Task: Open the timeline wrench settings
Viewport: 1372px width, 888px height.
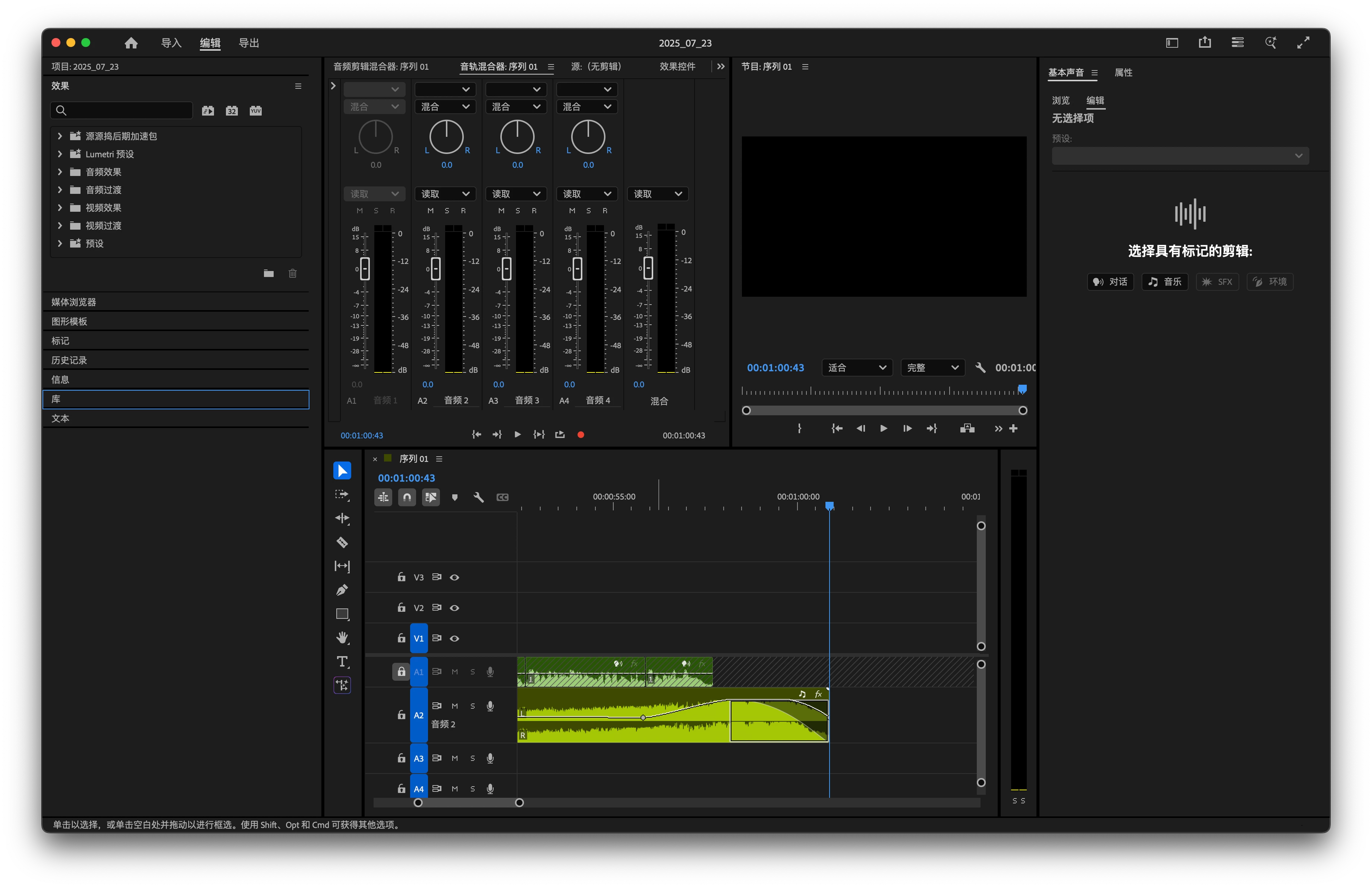Action: (x=478, y=497)
